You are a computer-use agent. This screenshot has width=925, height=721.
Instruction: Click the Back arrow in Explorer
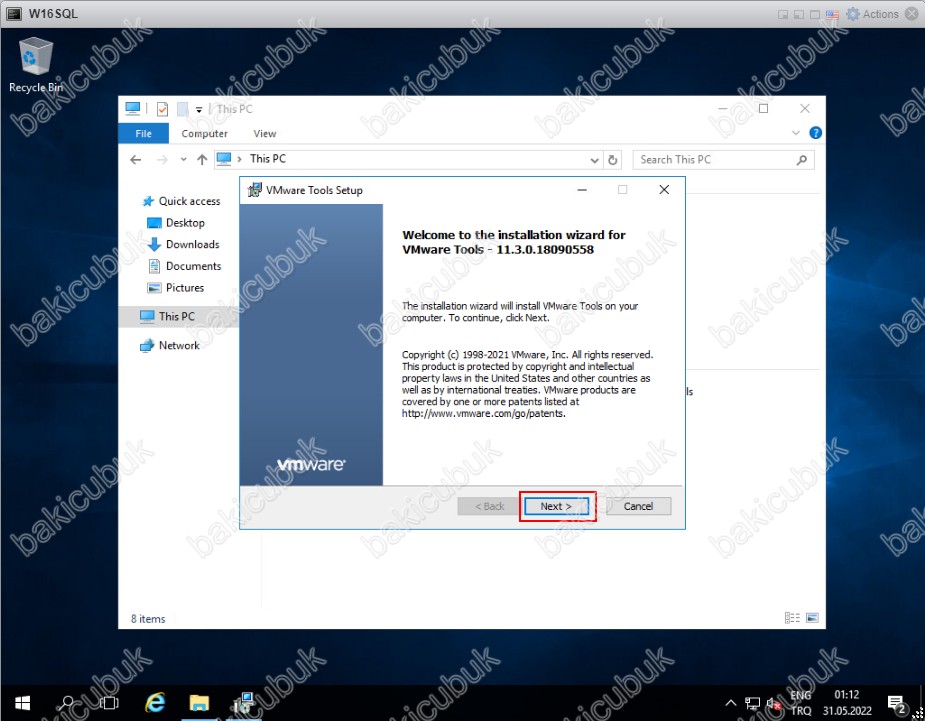point(136,159)
